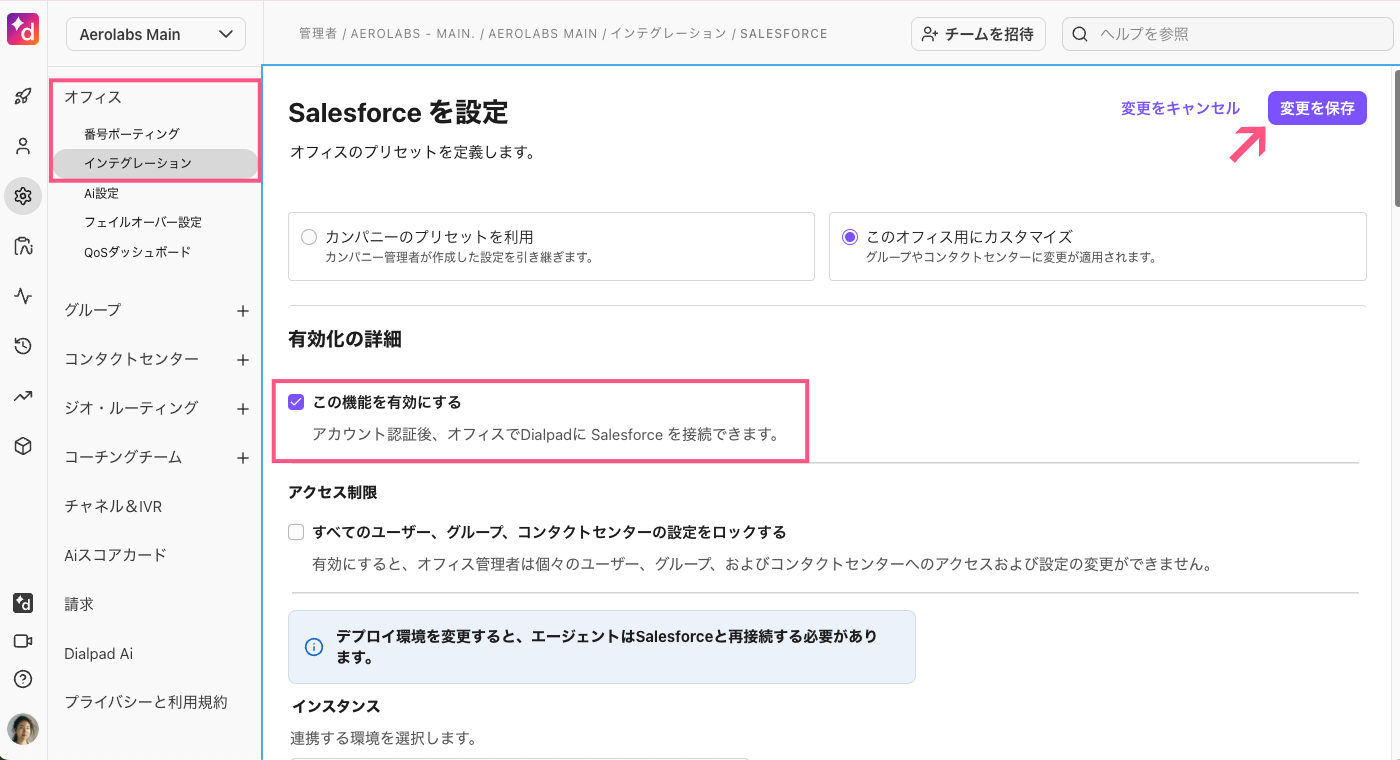Click AEROLABS - MAIN. in the breadcrumb
The height and width of the screenshot is (760, 1400).
(x=411, y=34)
